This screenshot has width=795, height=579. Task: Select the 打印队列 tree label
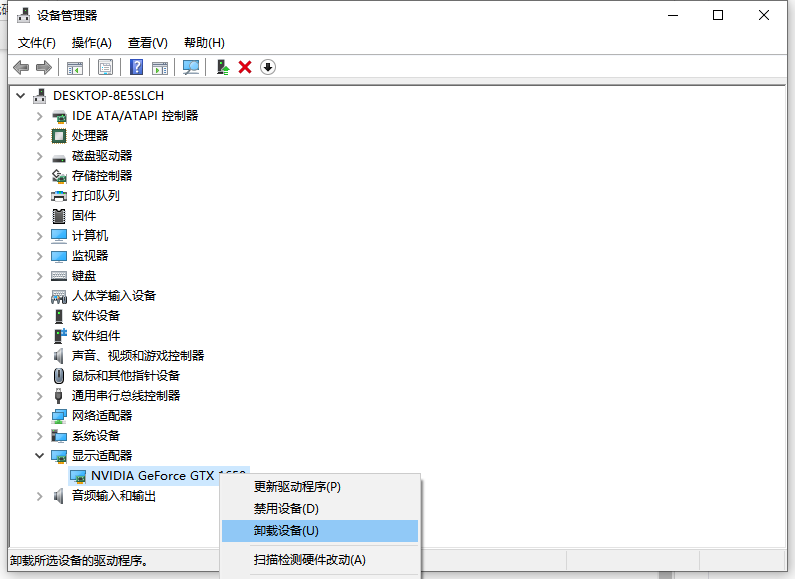[x=96, y=196]
